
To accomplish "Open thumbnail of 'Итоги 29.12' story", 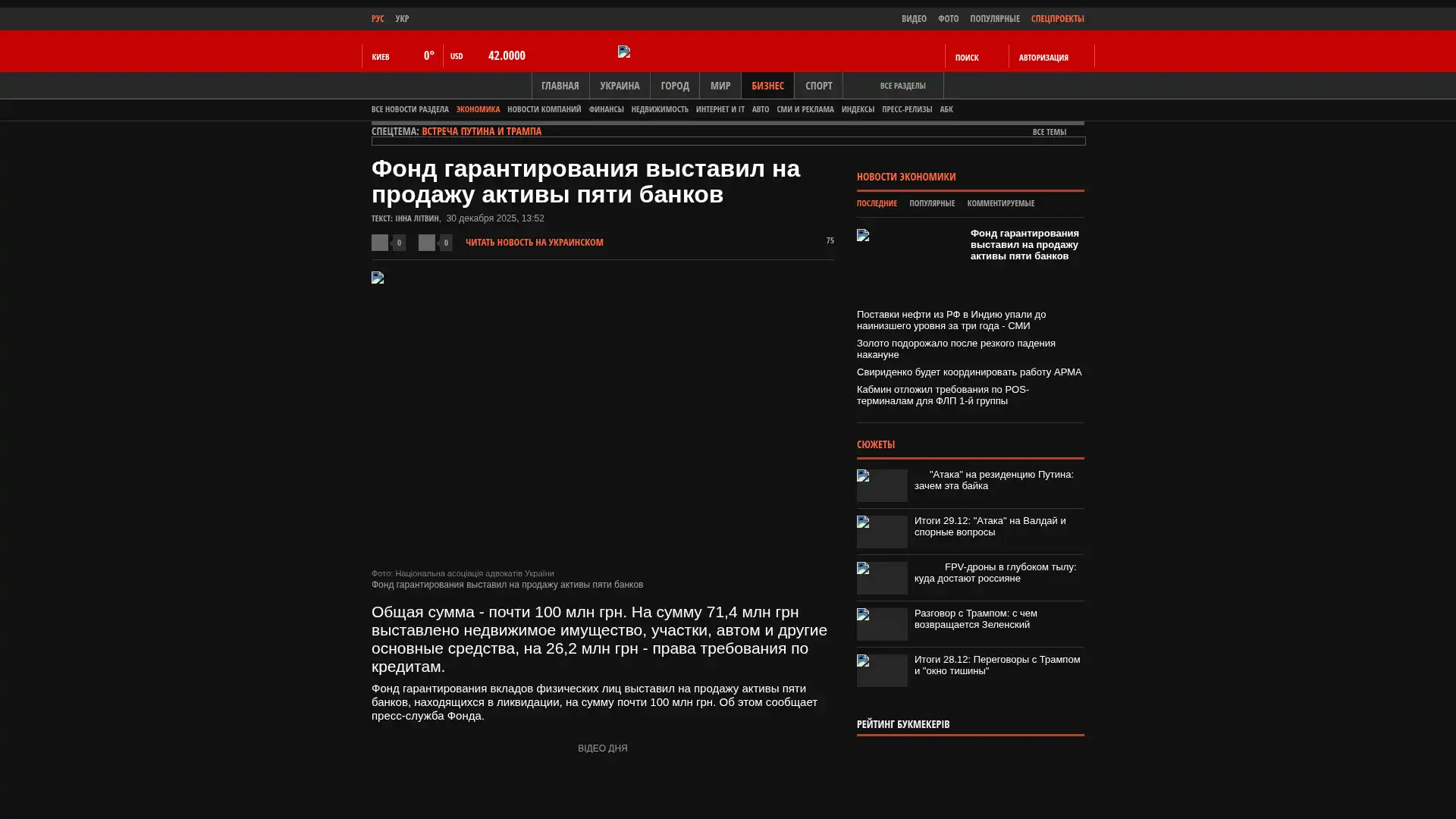I will point(882,532).
